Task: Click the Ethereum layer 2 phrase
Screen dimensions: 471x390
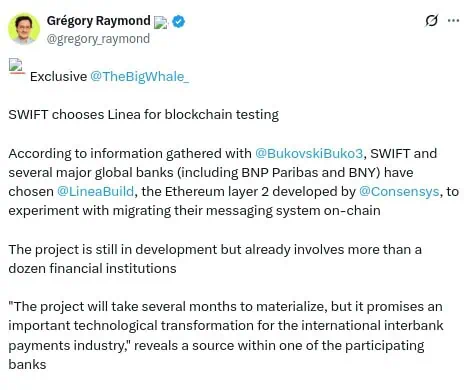Action: [217, 192]
